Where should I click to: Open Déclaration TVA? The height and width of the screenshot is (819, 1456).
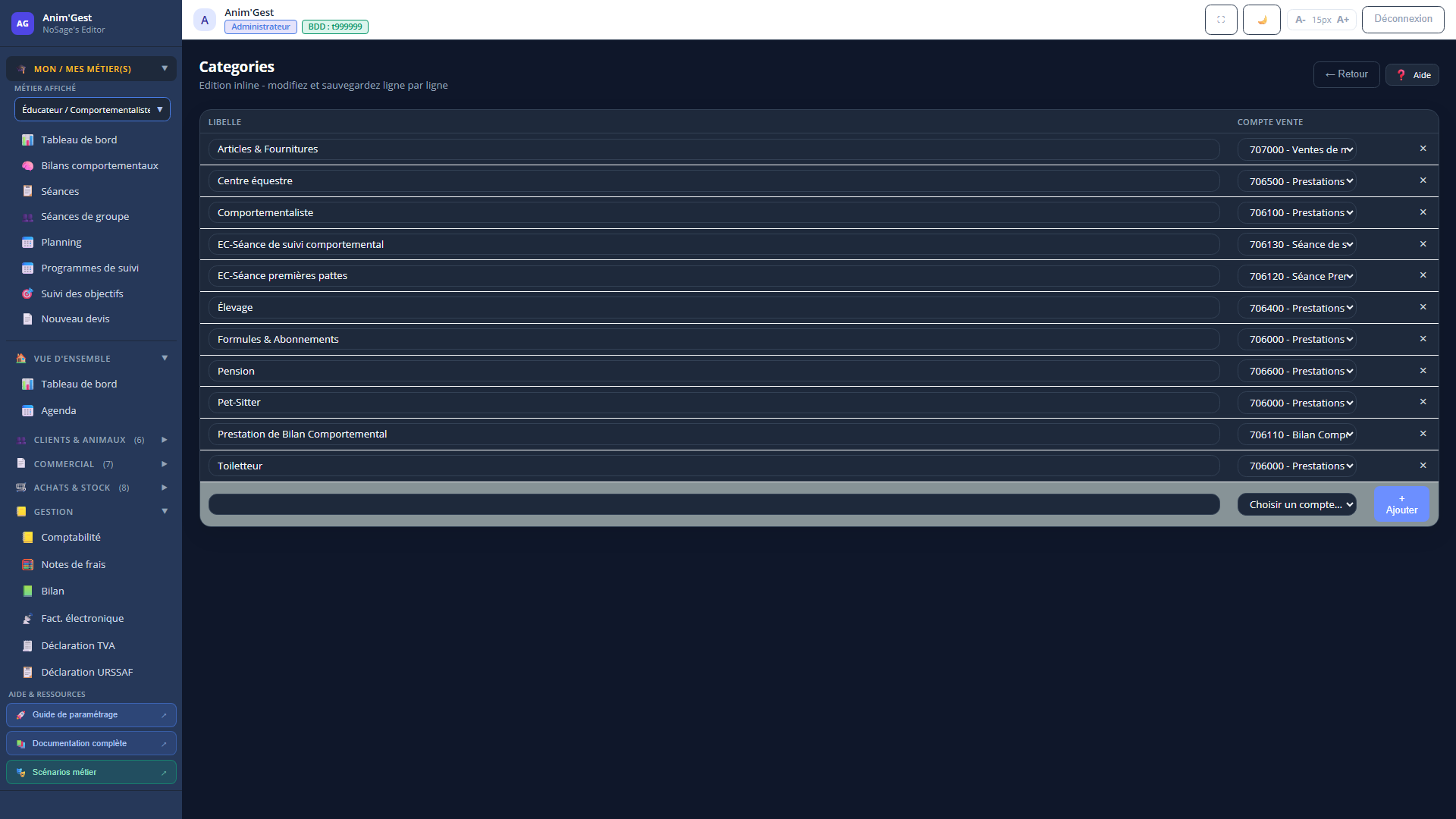tap(91, 645)
